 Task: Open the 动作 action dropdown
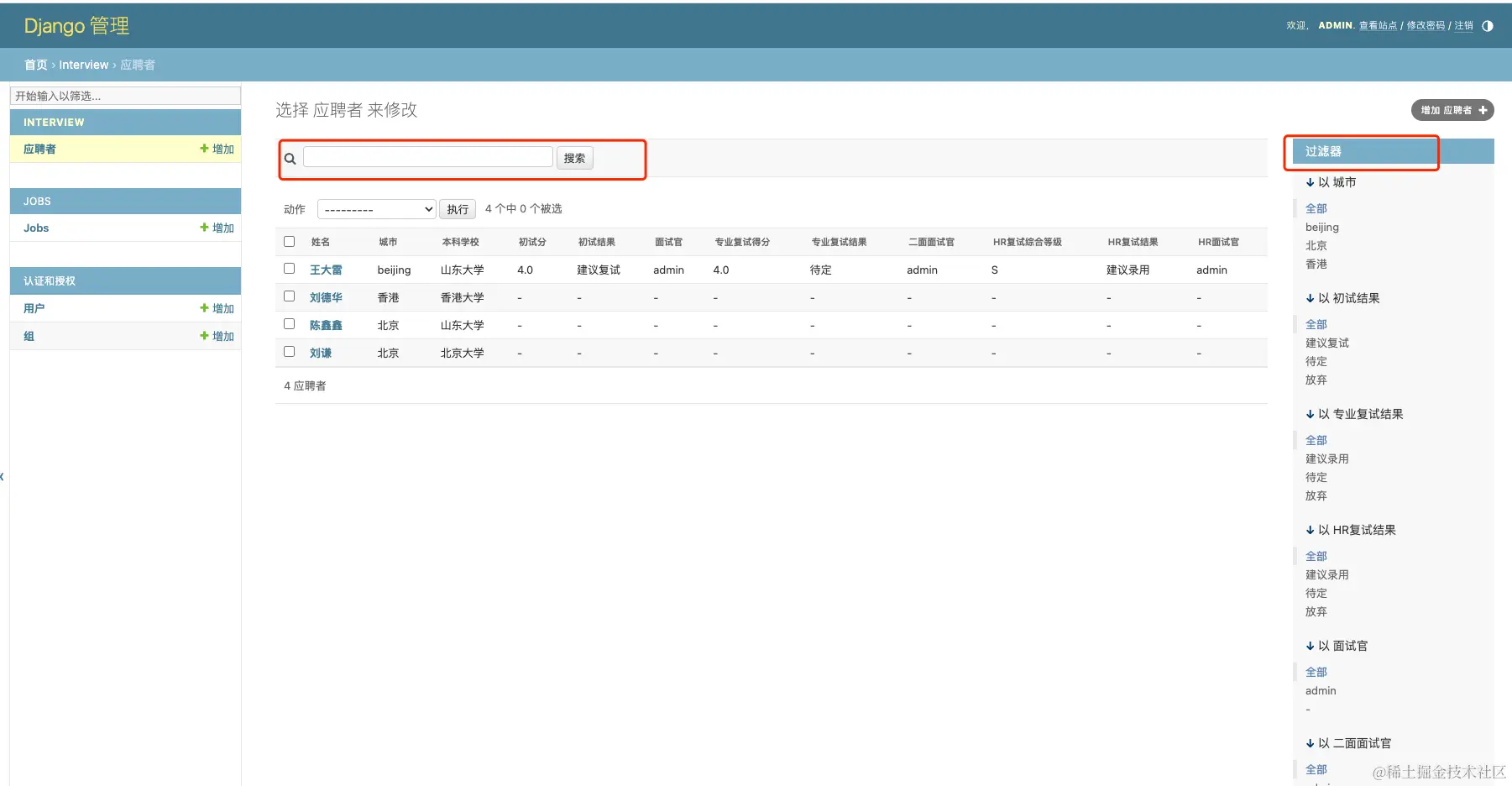click(x=376, y=209)
